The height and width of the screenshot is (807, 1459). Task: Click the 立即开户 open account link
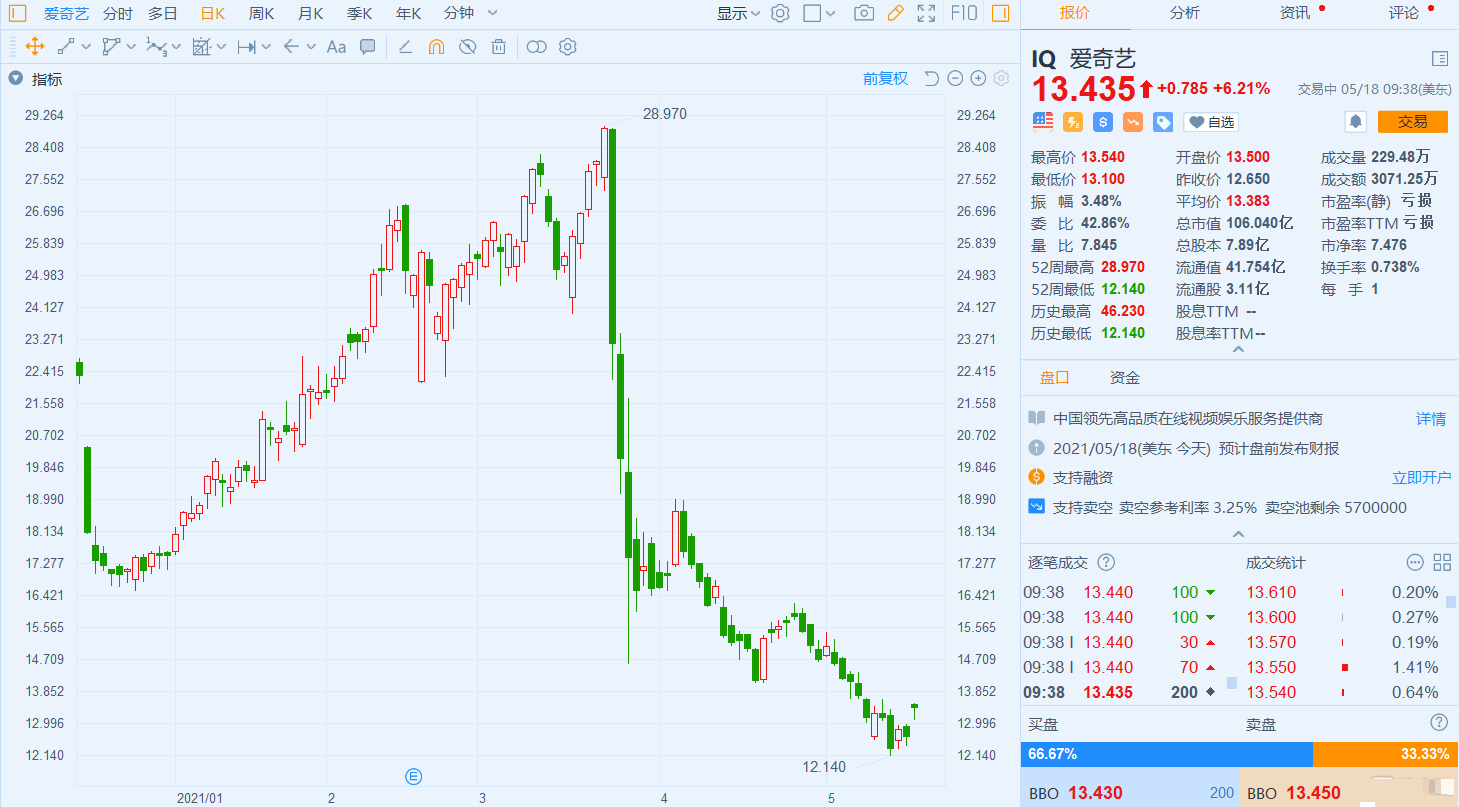(x=1421, y=478)
